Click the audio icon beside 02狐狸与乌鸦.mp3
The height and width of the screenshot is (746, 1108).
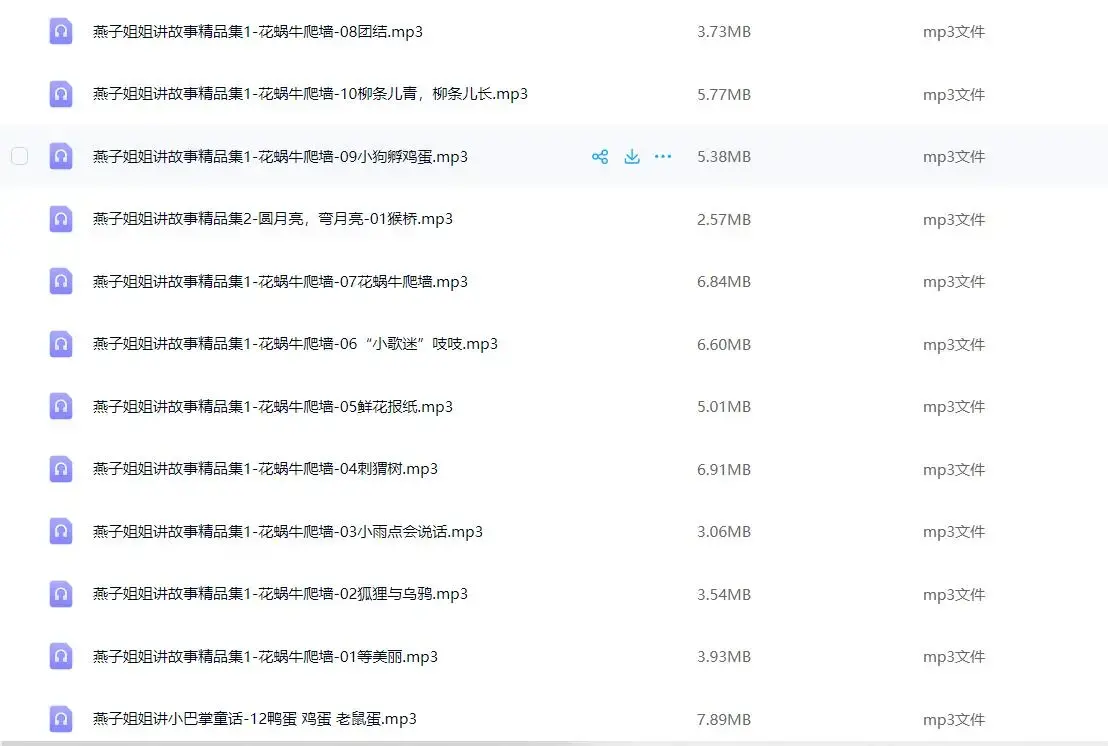pos(60,593)
